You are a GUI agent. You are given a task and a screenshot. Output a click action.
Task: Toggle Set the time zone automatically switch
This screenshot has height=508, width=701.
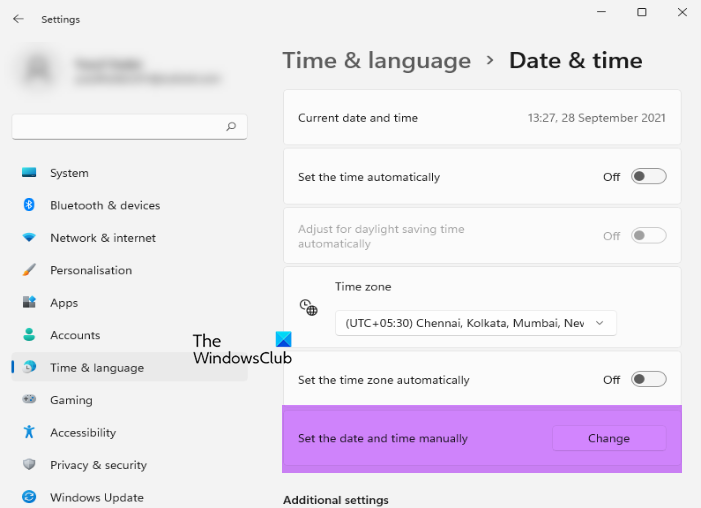(648, 380)
